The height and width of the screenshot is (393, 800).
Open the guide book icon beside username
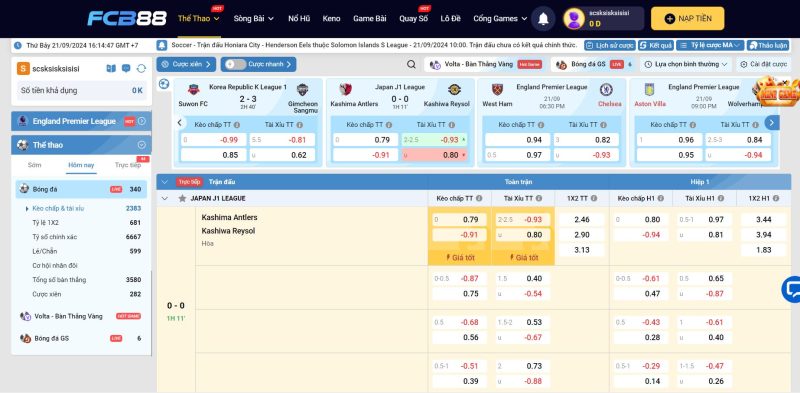(x=111, y=68)
